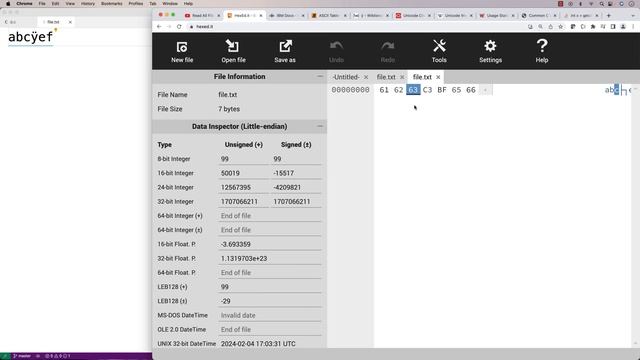
Task: Click the Save as icon
Action: [x=285, y=47]
